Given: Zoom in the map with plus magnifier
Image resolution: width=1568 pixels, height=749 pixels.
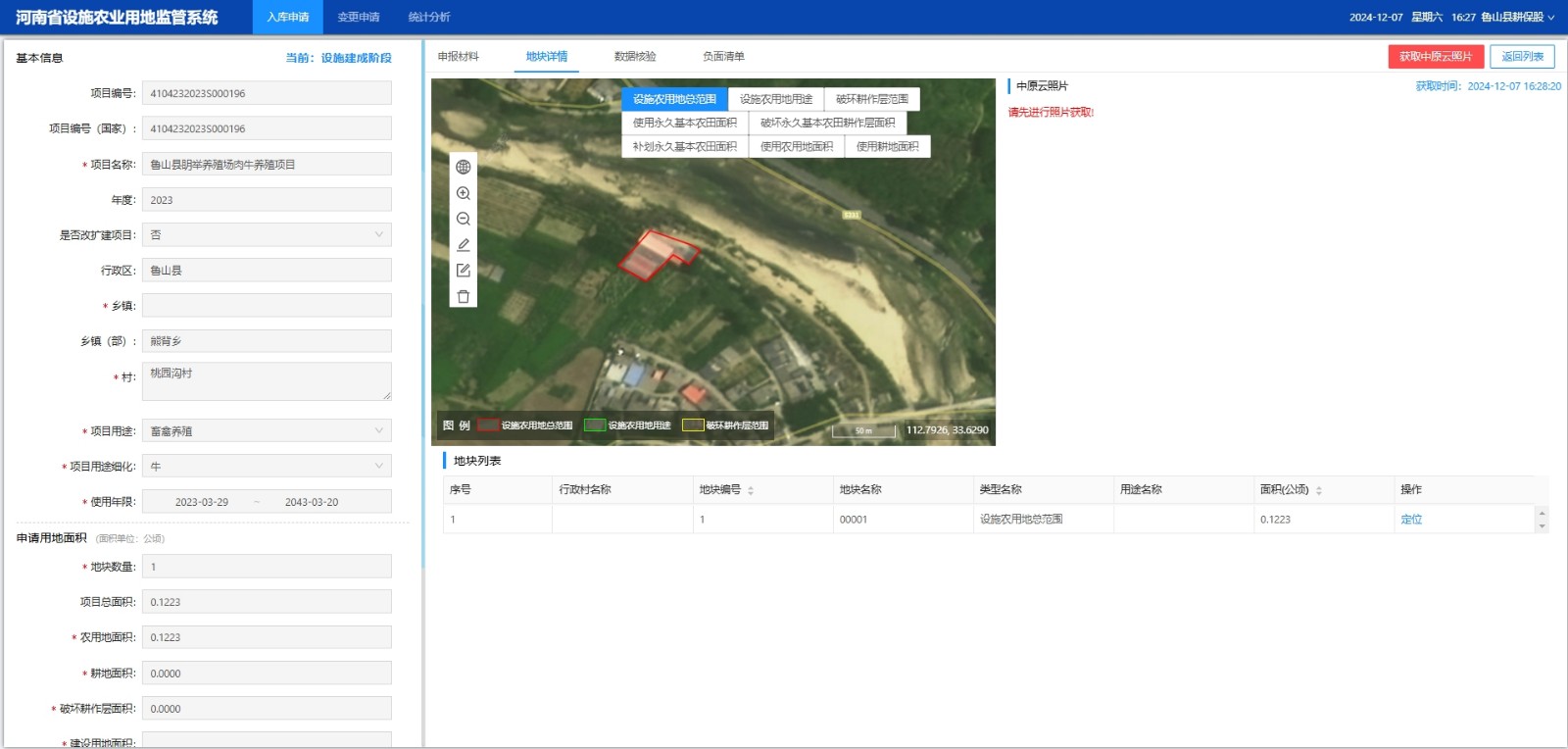Looking at the screenshot, I should tap(464, 193).
